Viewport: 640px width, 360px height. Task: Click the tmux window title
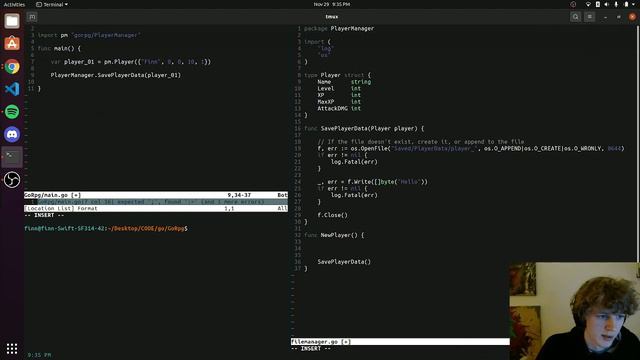tap(331, 17)
